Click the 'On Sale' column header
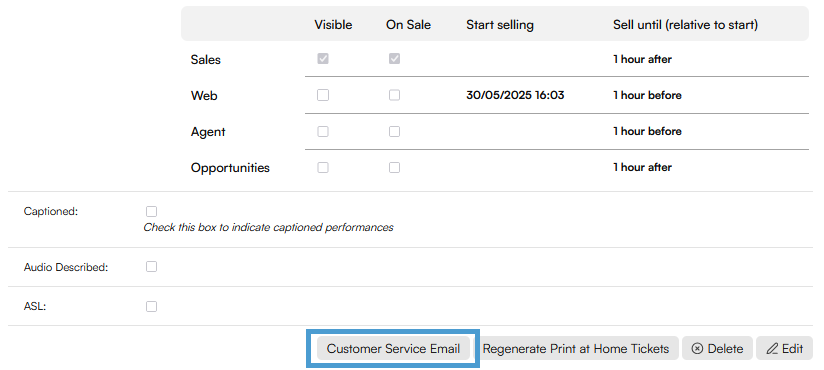The image size is (824, 370). pos(408,25)
